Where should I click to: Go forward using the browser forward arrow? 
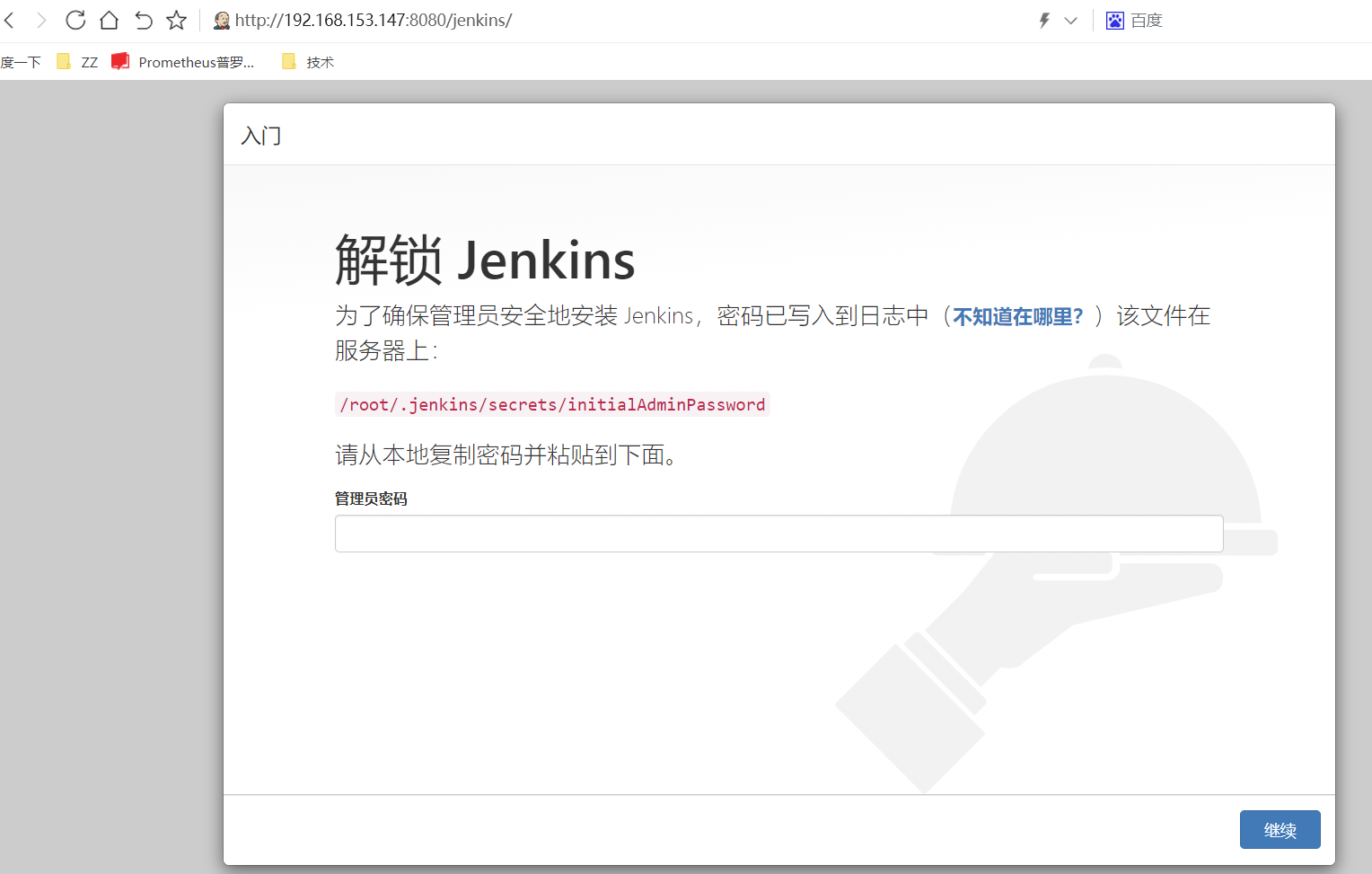41,20
